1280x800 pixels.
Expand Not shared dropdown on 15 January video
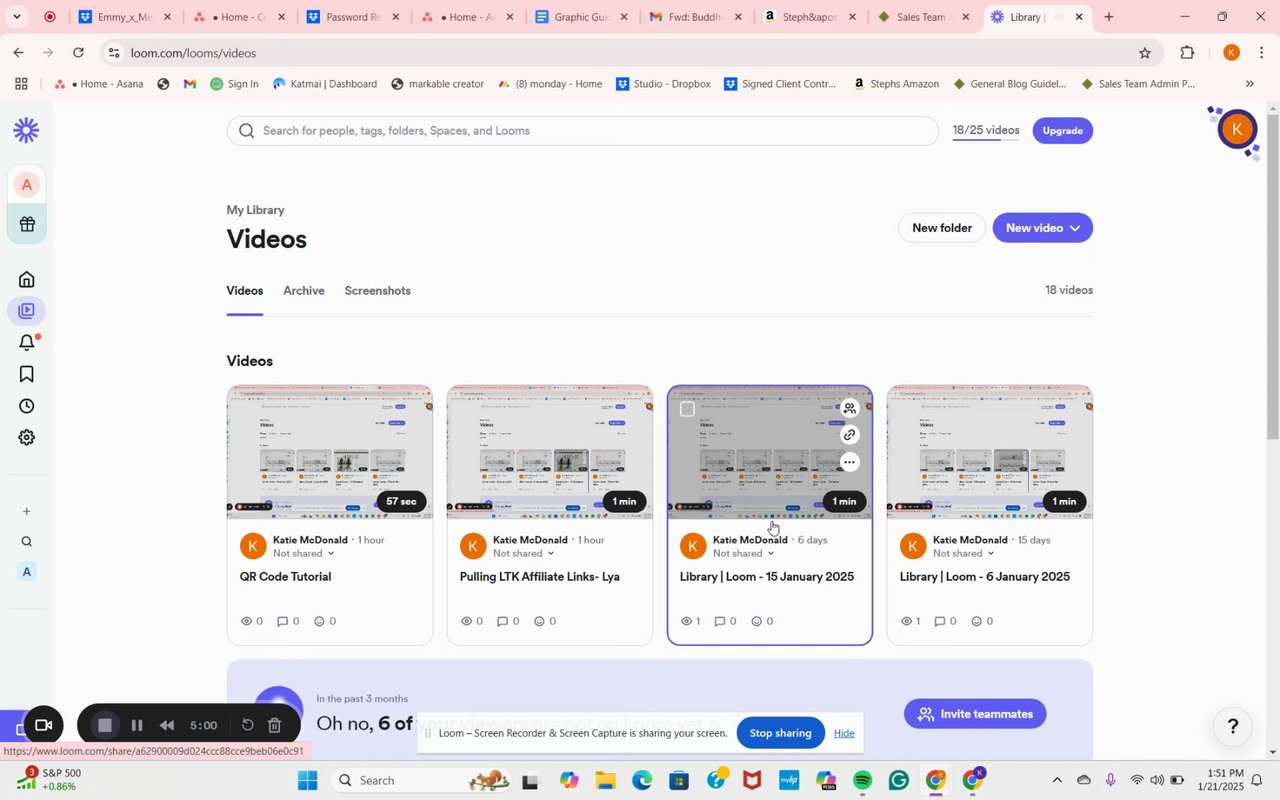point(744,553)
